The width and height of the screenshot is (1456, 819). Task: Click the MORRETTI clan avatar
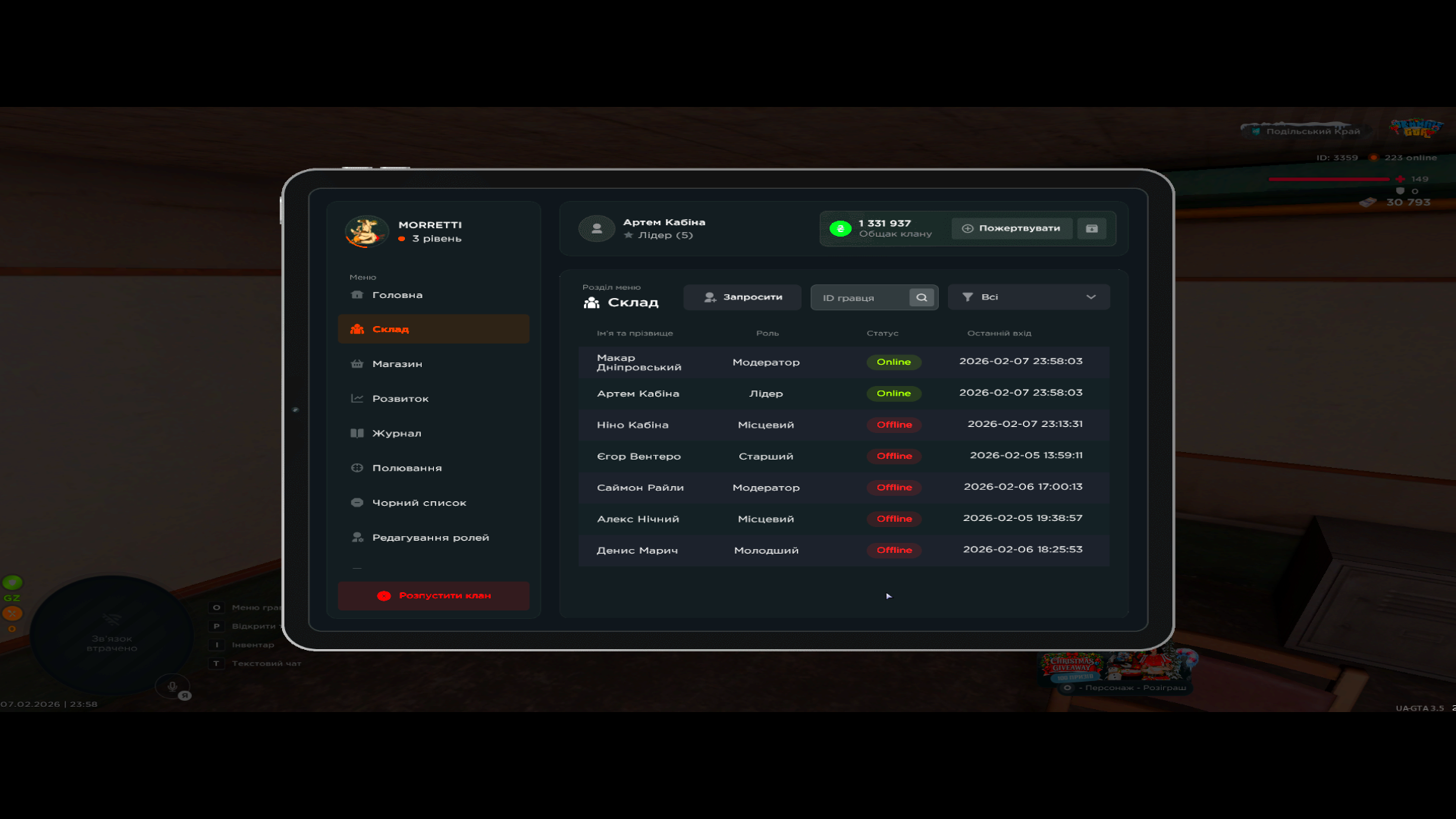click(366, 231)
